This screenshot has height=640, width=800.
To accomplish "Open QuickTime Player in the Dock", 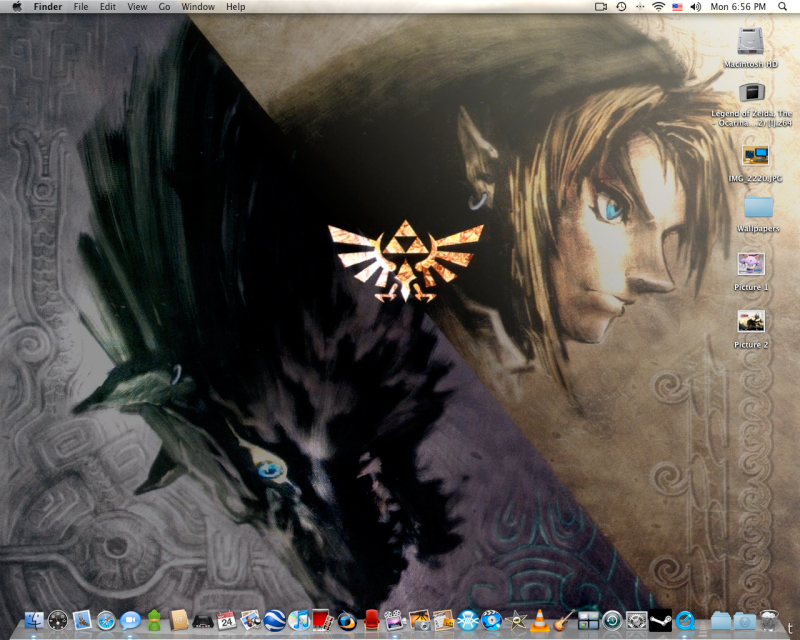I will [685, 621].
